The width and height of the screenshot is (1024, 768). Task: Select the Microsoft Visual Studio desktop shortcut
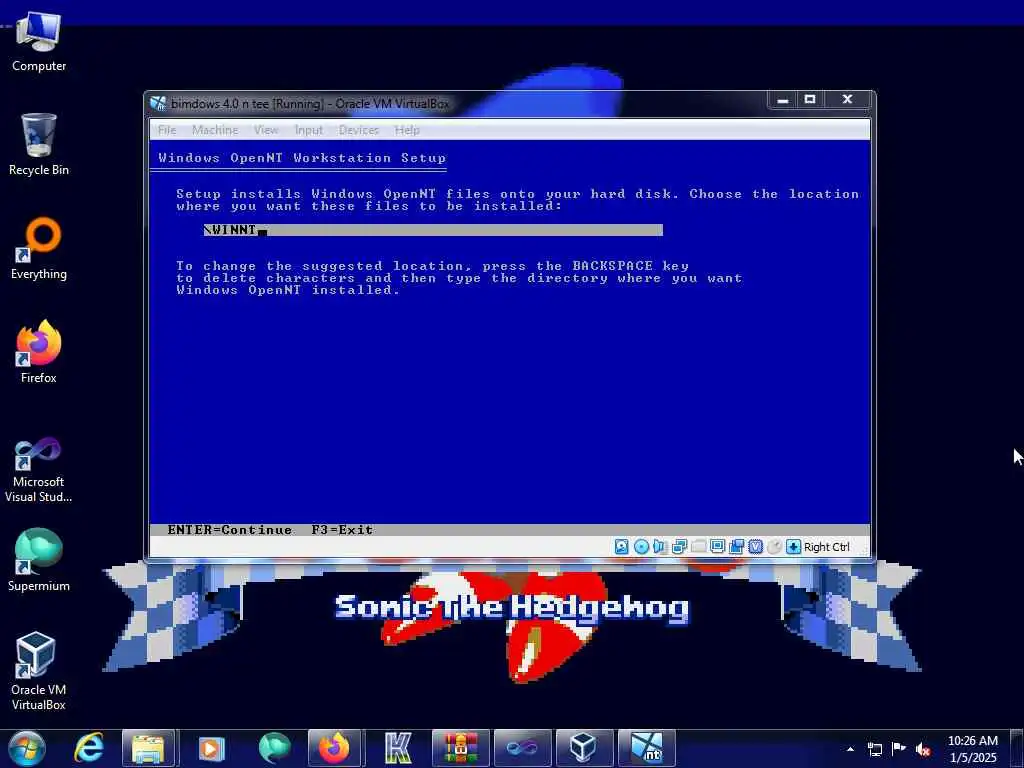tap(39, 470)
